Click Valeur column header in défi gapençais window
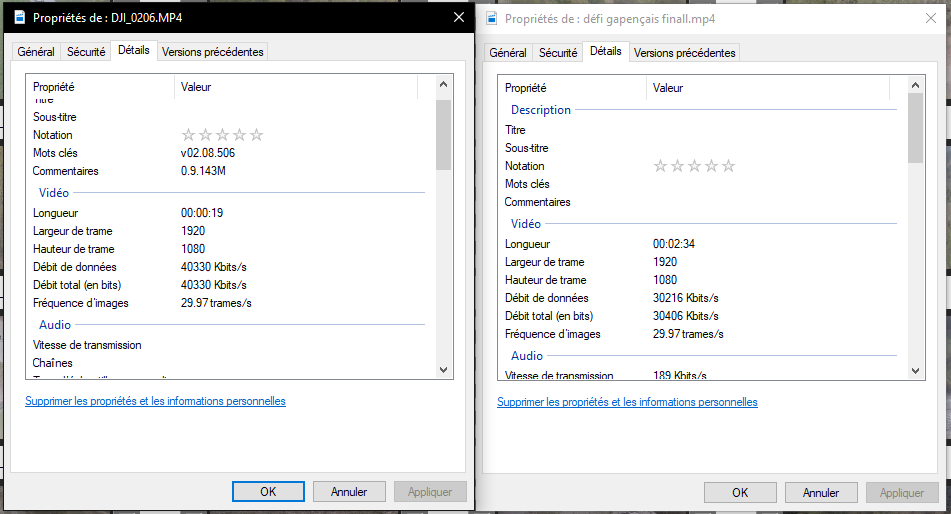The height and width of the screenshot is (514, 951). (768, 88)
